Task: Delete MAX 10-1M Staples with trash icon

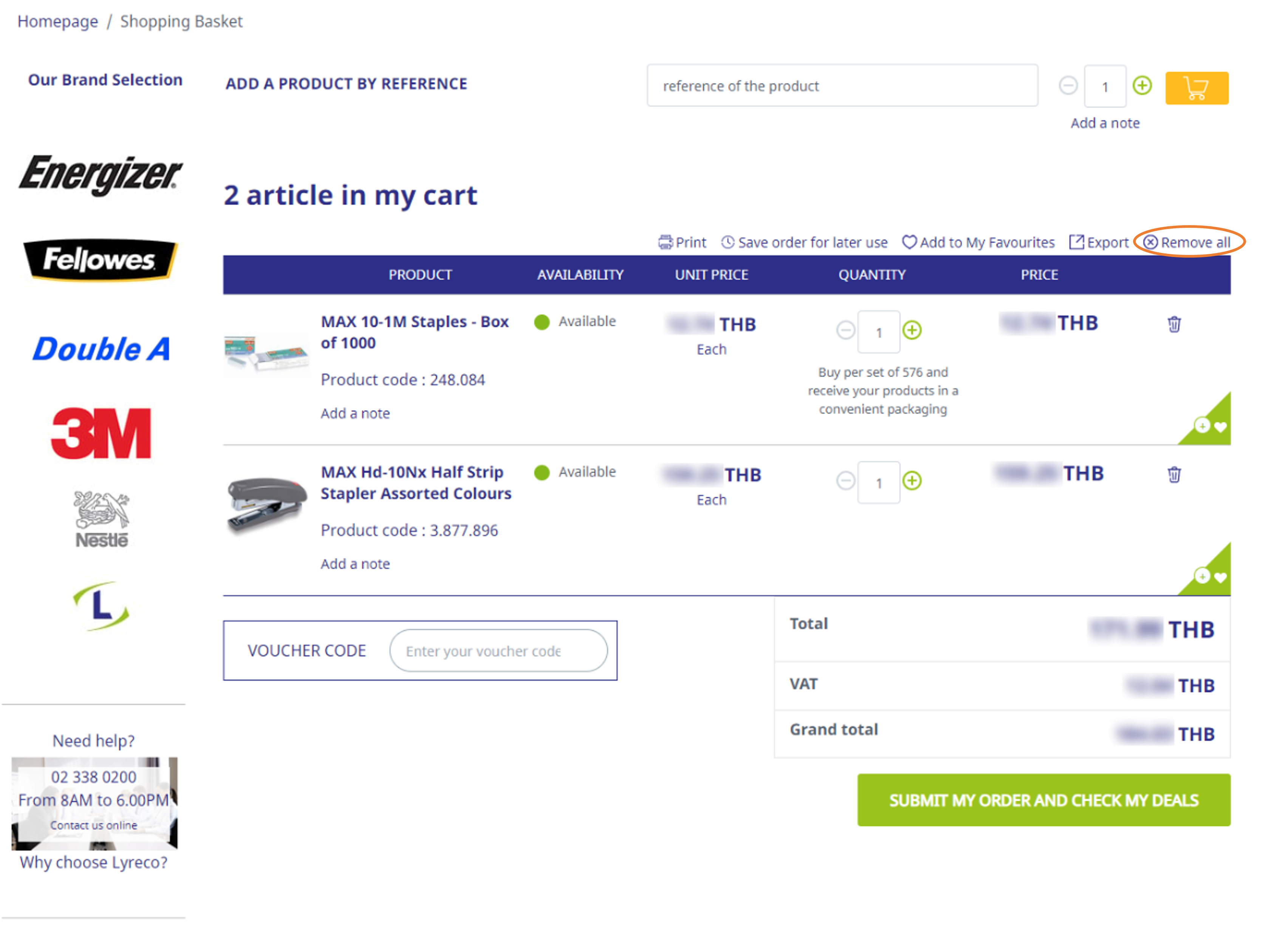Action: pyautogui.click(x=1174, y=324)
